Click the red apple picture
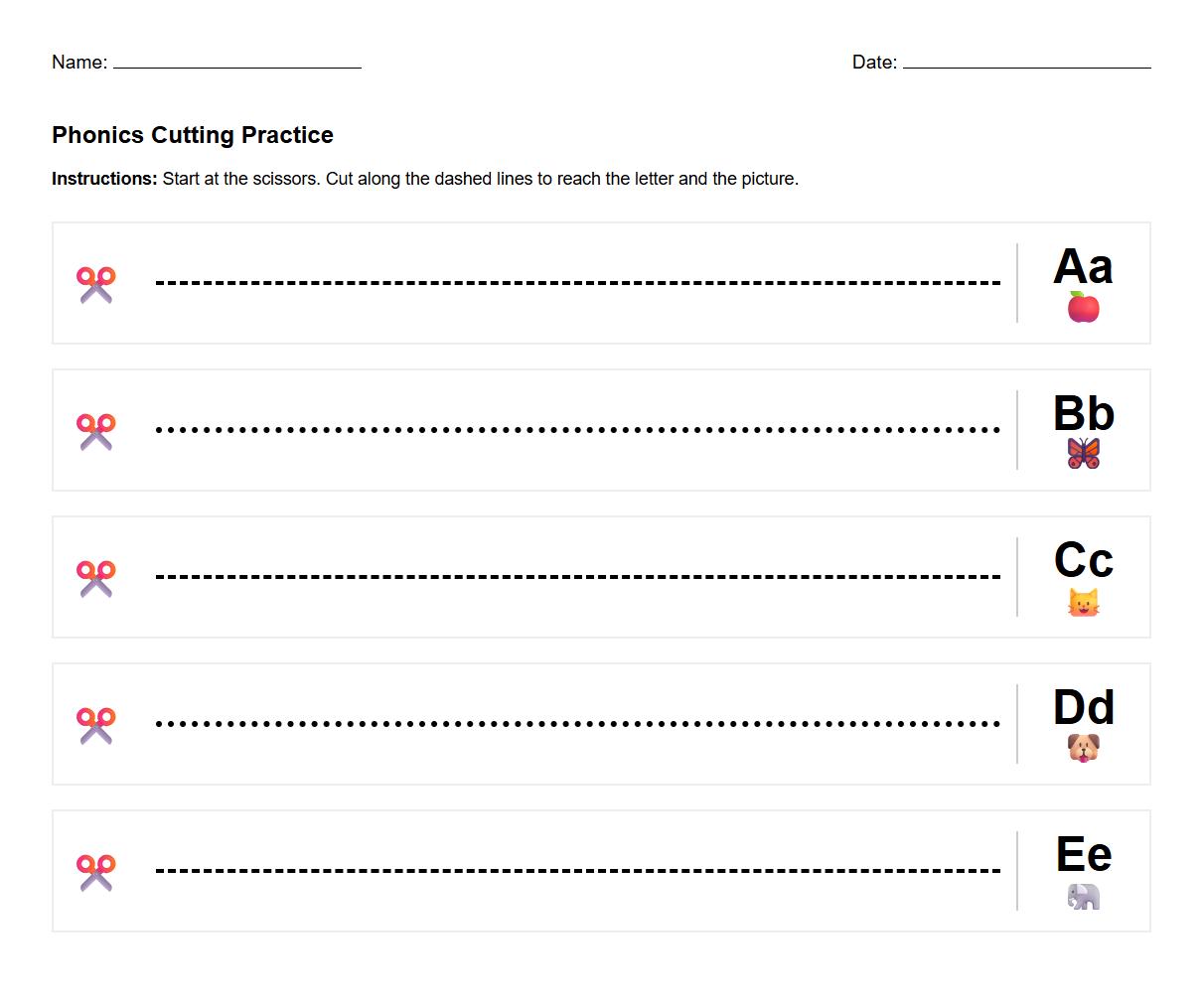The width and height of the screenshot is (1203, 1008). click(1084, 308)
